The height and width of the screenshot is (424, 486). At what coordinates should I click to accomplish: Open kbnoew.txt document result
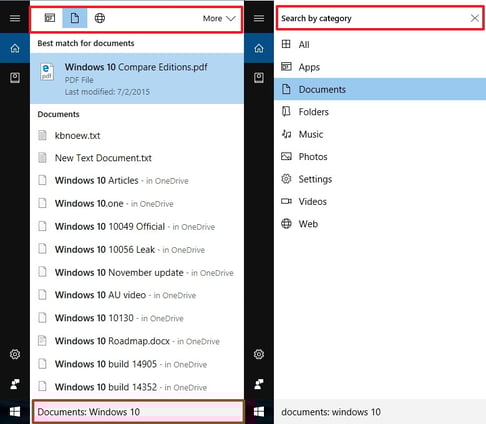(x=137, y=135)
